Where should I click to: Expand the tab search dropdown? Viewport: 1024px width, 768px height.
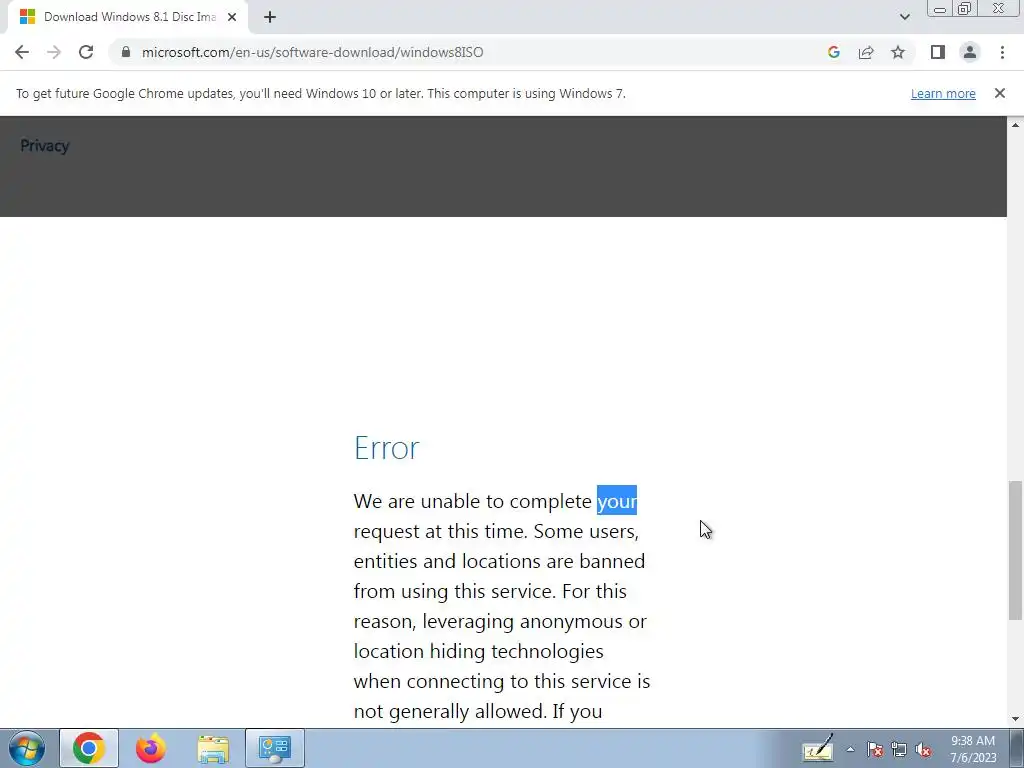[x=904, y=17]
